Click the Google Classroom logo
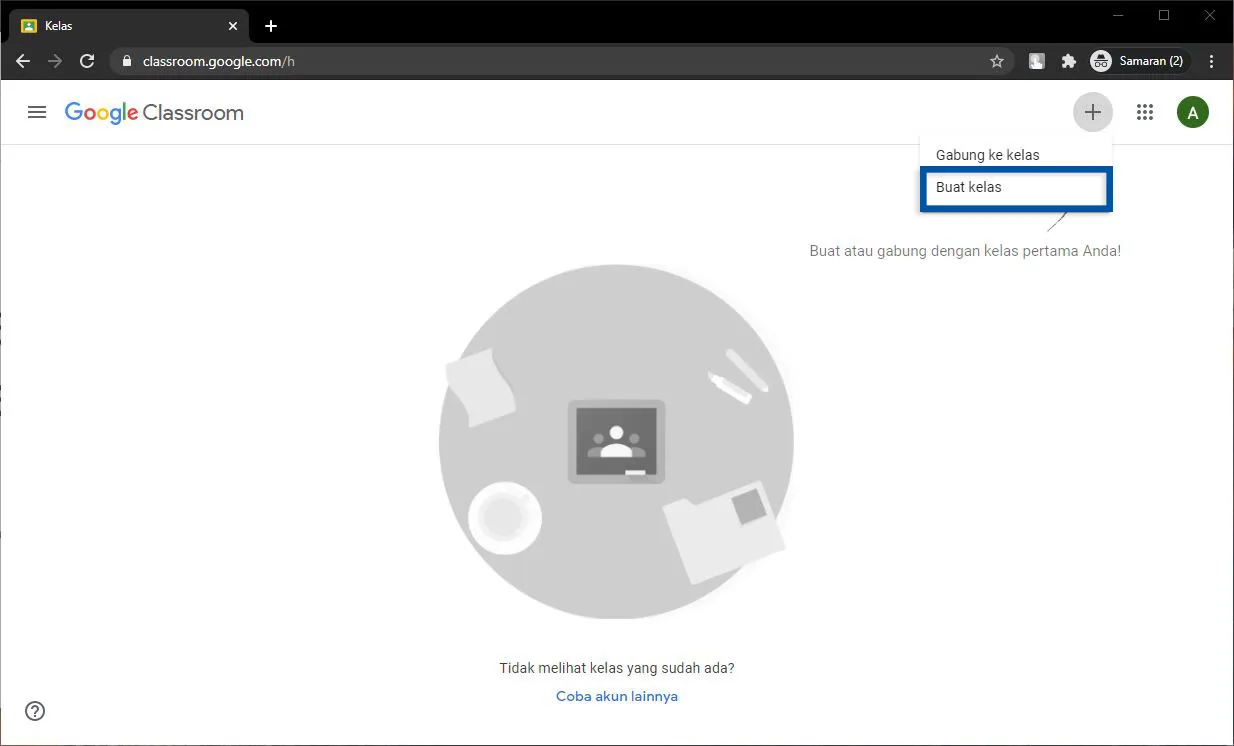Screen dimensions: 1234x746 154,112
